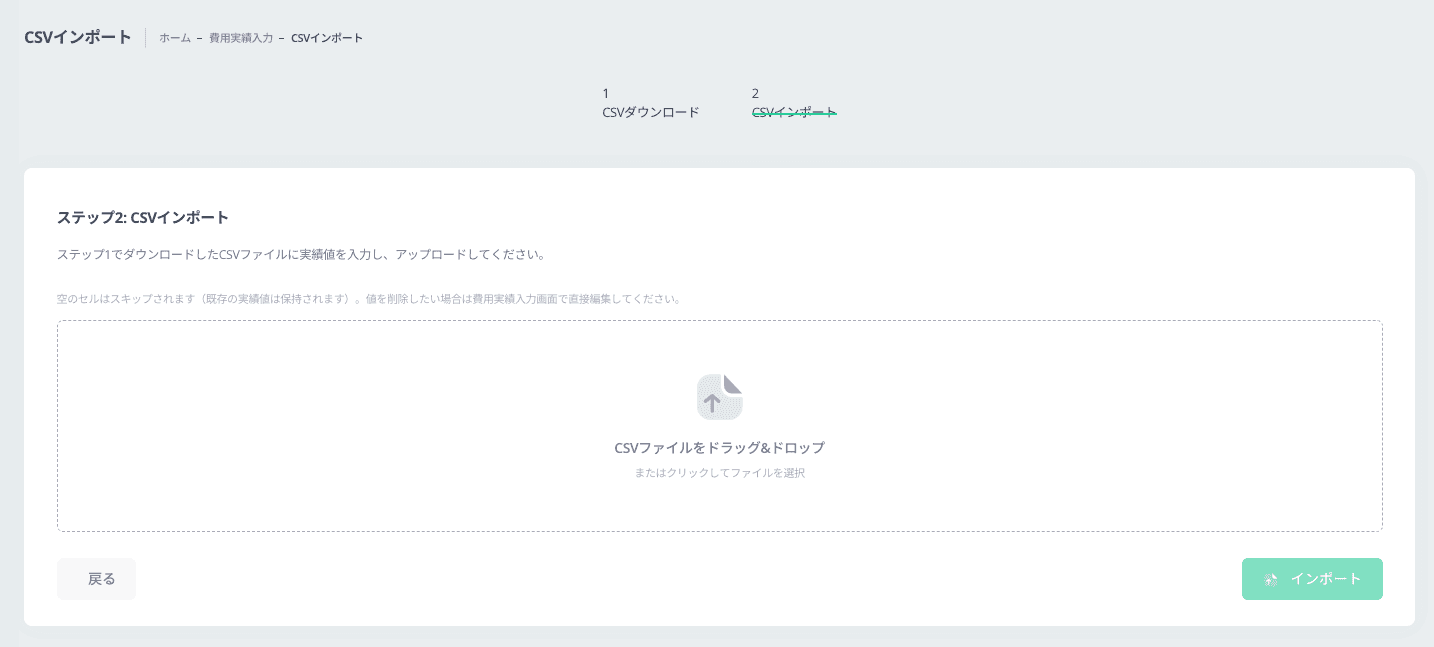Click the note about empty cells being skipped
The width and height of the screenshot is (1434, 647).
(x=368, y=297)
